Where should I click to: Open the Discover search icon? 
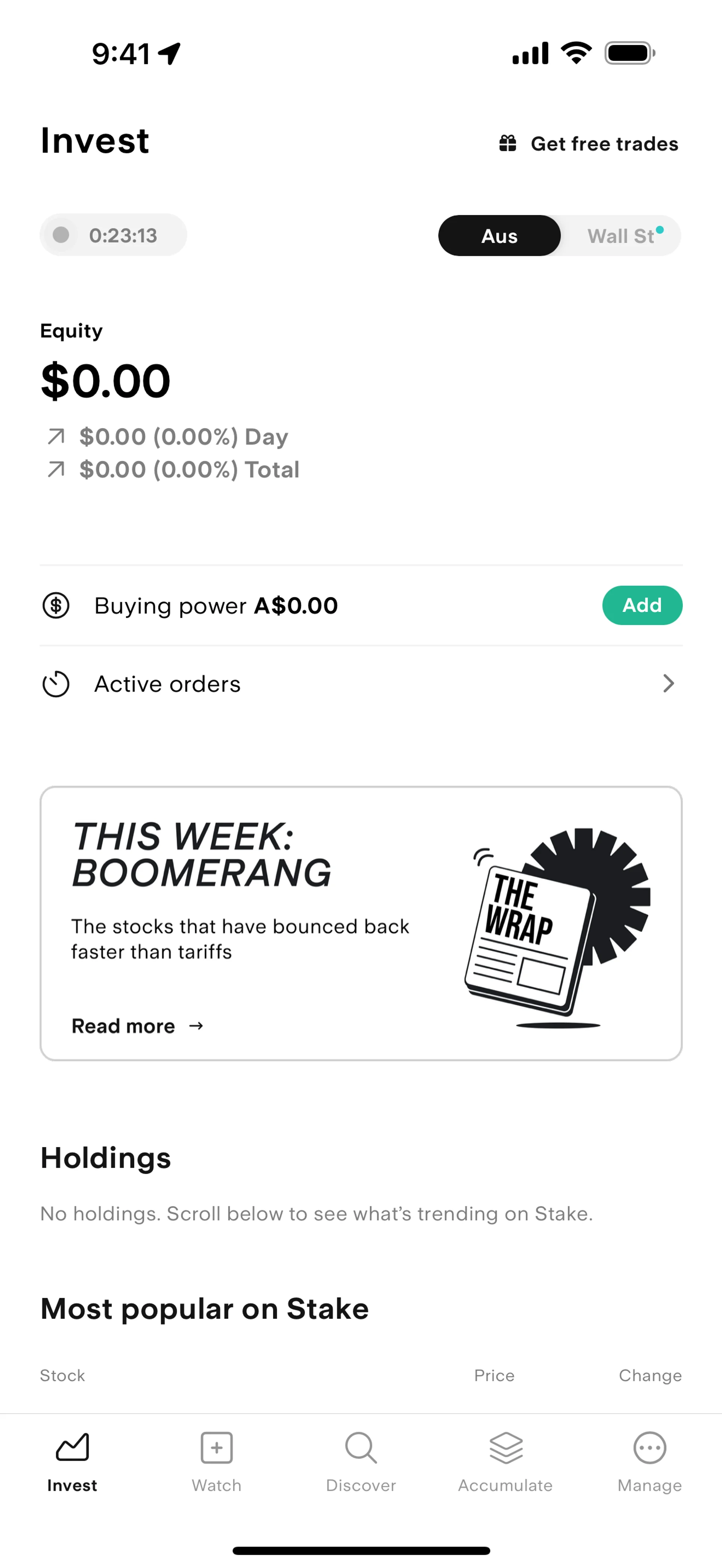[361, 1447]
